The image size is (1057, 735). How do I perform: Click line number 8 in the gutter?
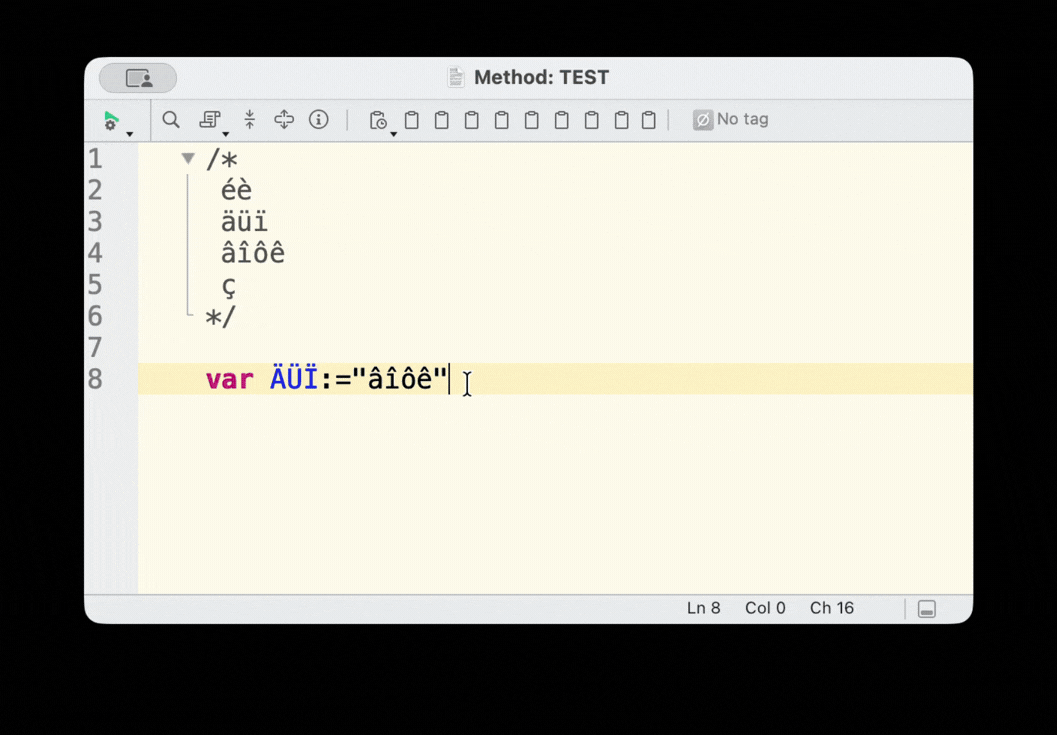96,379
